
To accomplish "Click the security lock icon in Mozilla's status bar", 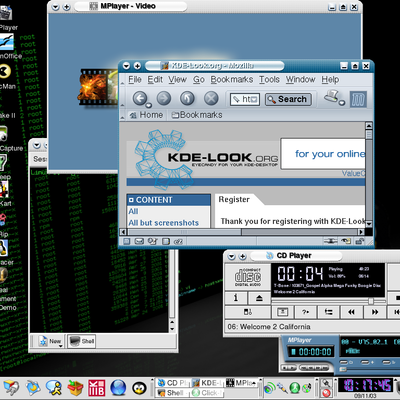I will pos(359,241).
